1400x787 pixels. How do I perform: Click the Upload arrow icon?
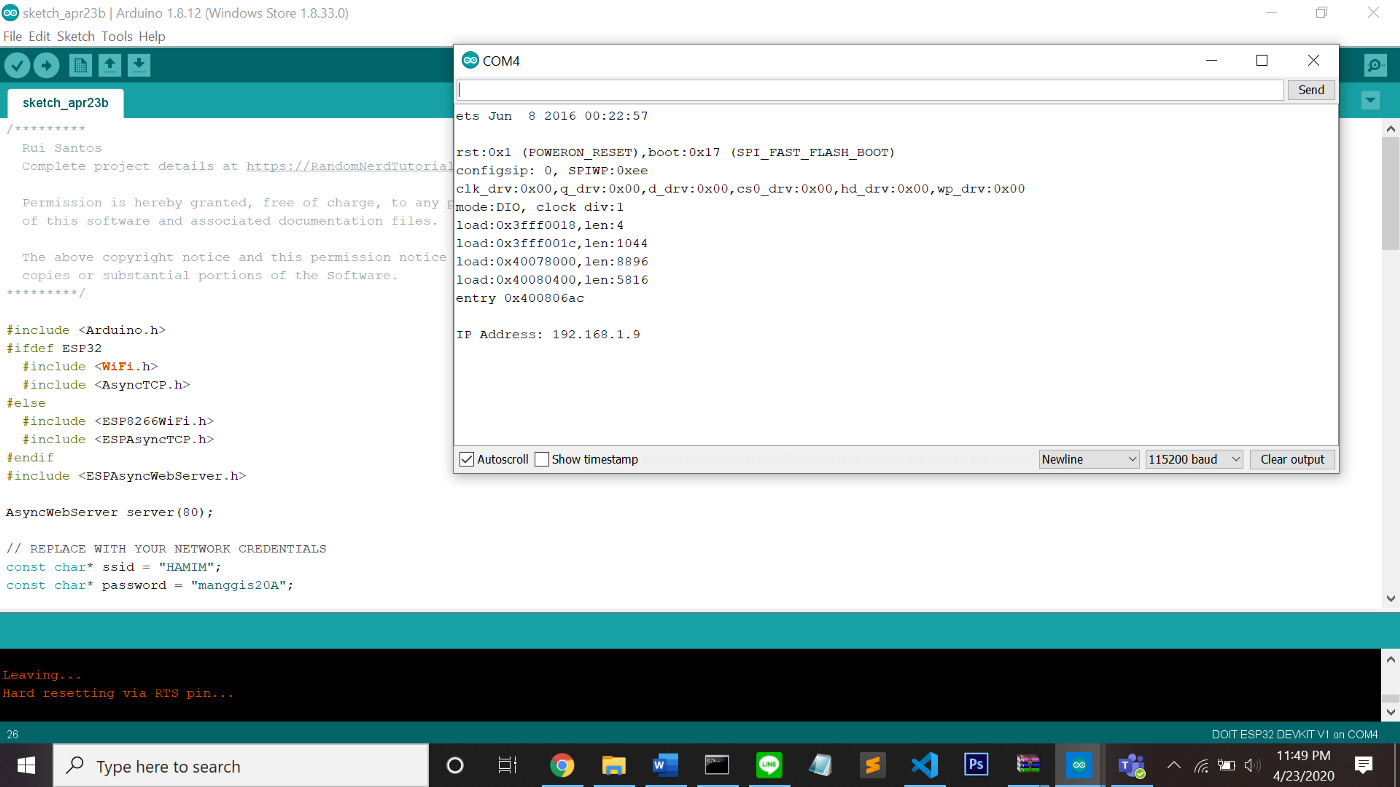46,64
